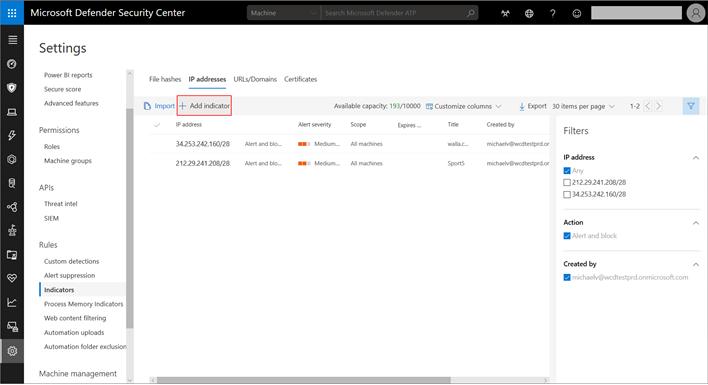Screen dimensions: 708x385
Task: Switch to the URLs/Domains tab
Action: point(255,79)
